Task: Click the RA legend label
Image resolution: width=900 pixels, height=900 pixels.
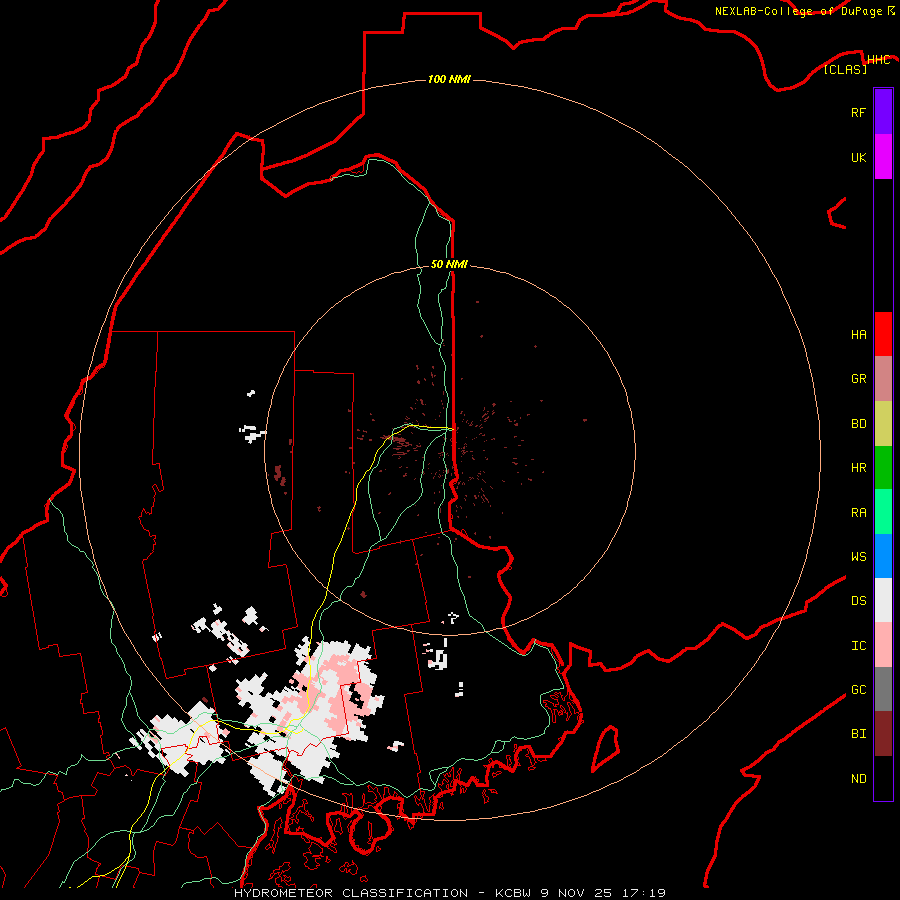Action: click(858, 513)
